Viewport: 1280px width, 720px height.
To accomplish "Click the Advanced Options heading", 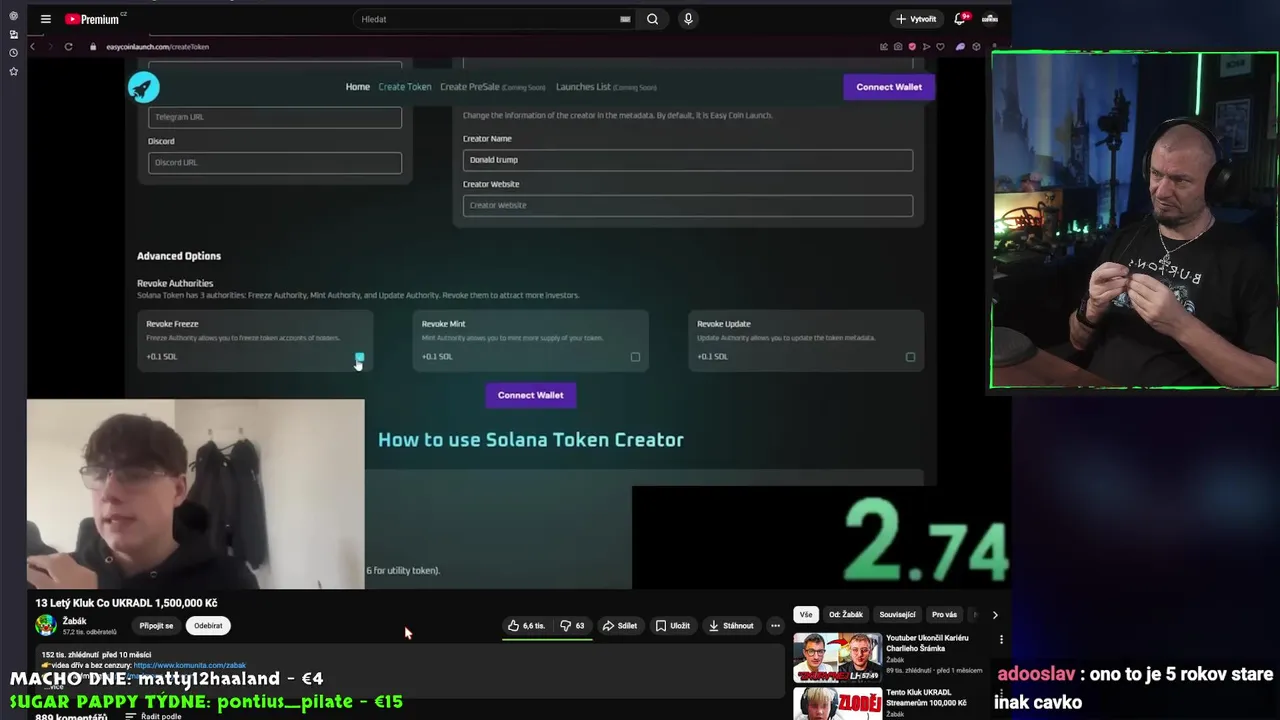I will (179, 256).
